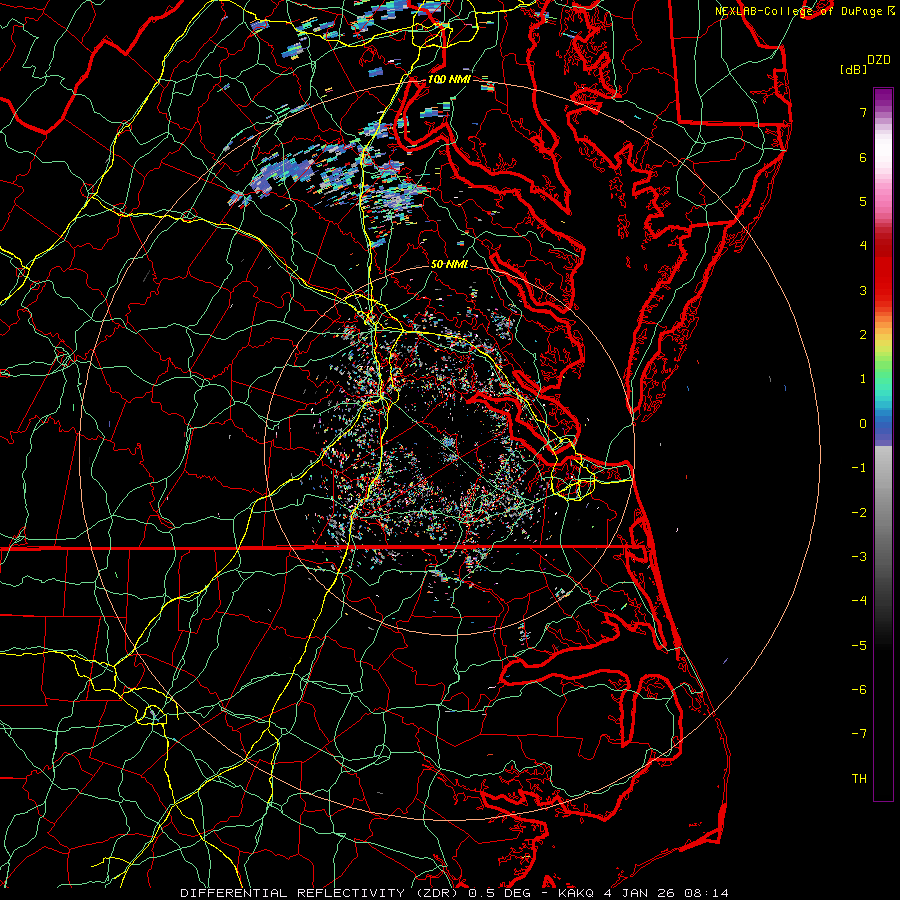Select the "50 NMI" range ring label
This screenshot has width=900, height=900.
pyautogui.click(x=449, y=264)
